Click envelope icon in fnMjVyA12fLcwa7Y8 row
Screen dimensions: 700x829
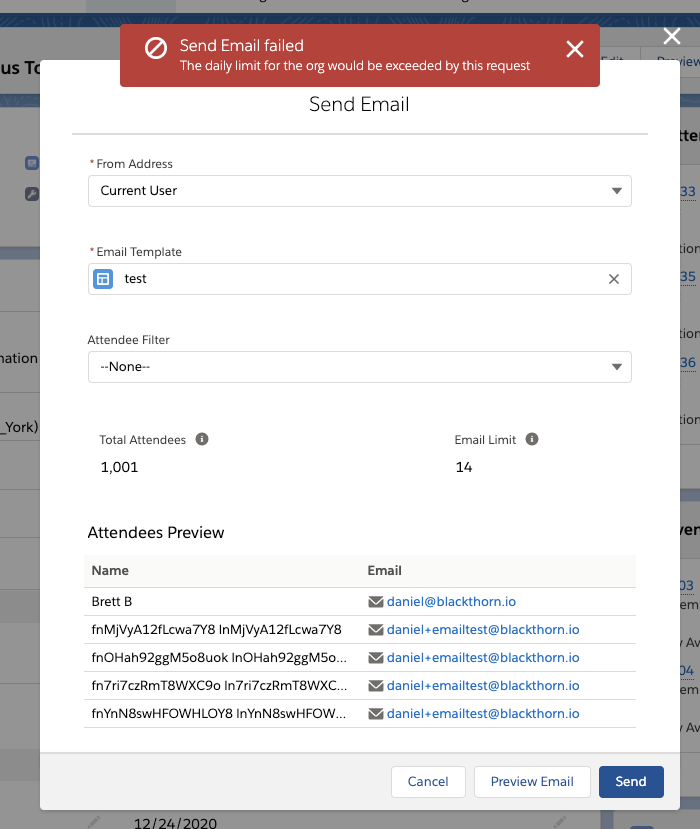coord(375,630)
